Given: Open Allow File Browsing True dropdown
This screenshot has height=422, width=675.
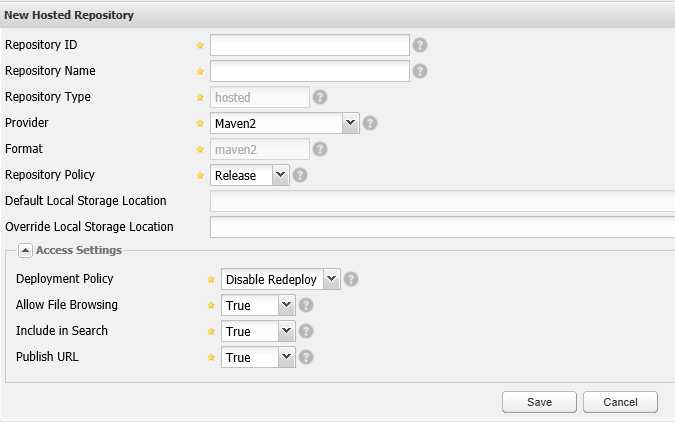Looking at the screenshot, I should click(287, 305).
